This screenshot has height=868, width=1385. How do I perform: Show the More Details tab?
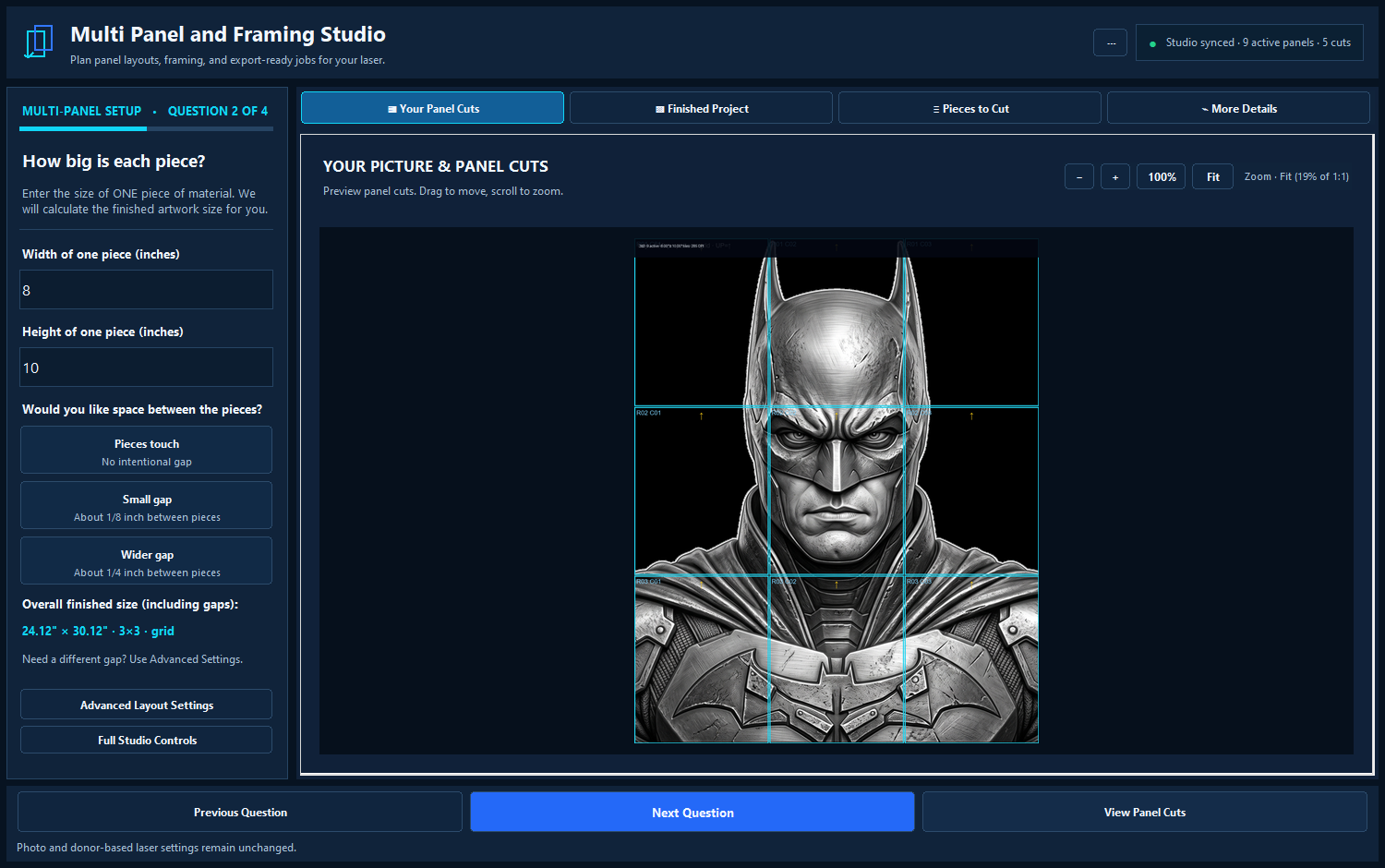click(1238, 108)
